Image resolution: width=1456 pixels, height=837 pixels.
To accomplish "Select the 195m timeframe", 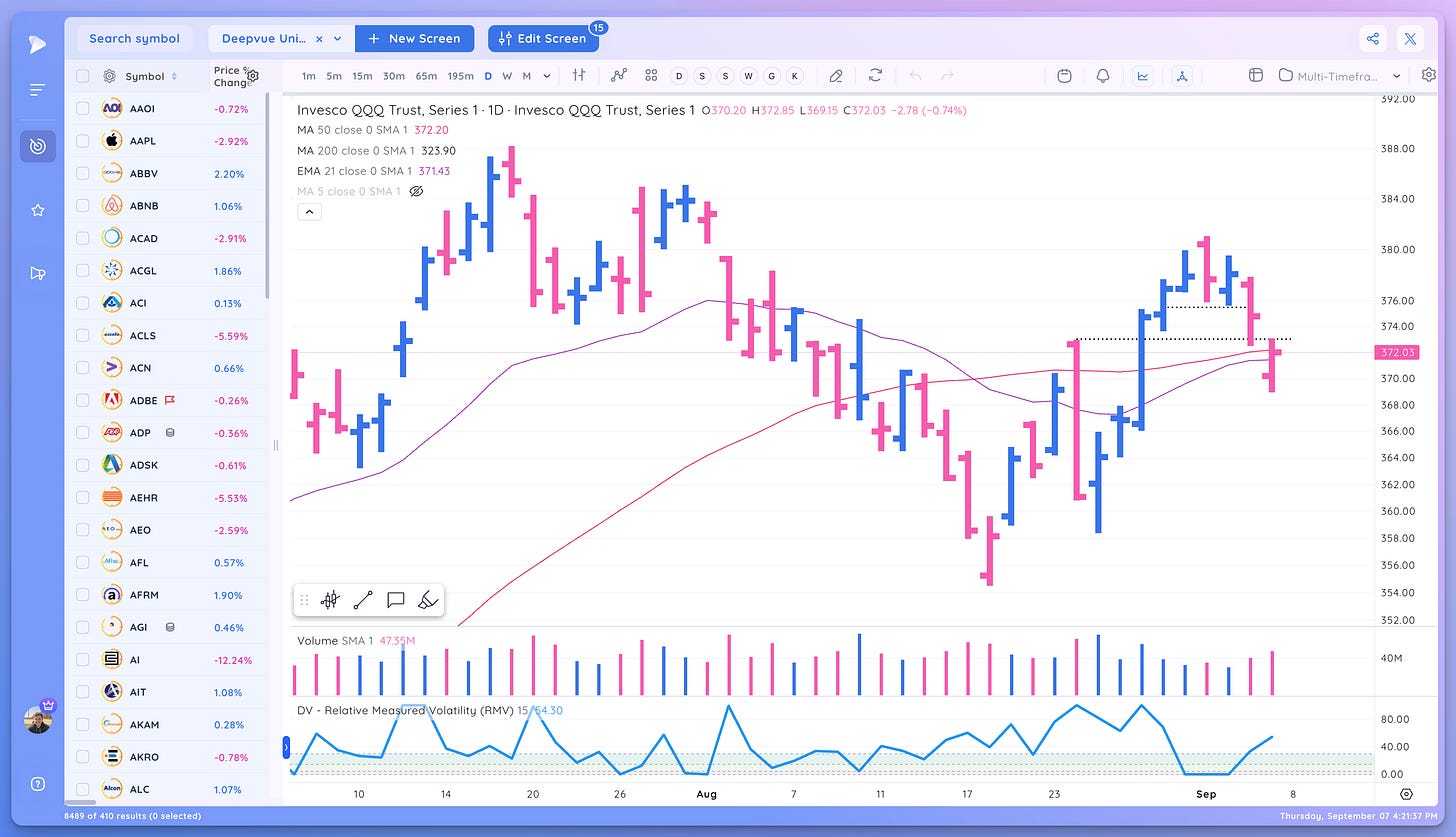I will click(x=460, y=76).
